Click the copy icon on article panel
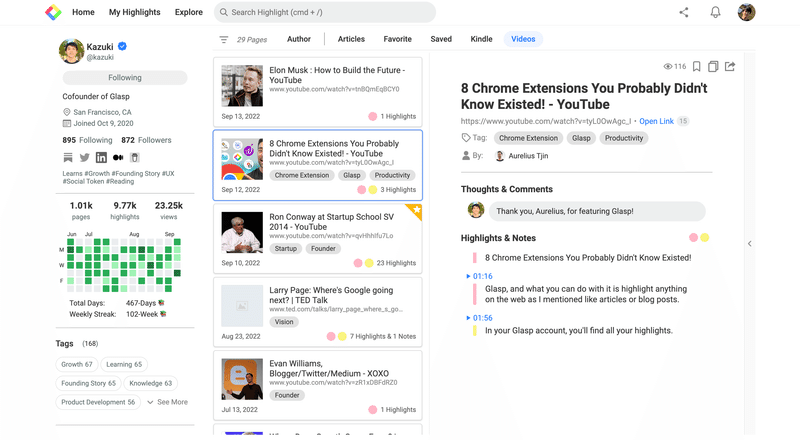The image size is (800, 440). point(713,66)
